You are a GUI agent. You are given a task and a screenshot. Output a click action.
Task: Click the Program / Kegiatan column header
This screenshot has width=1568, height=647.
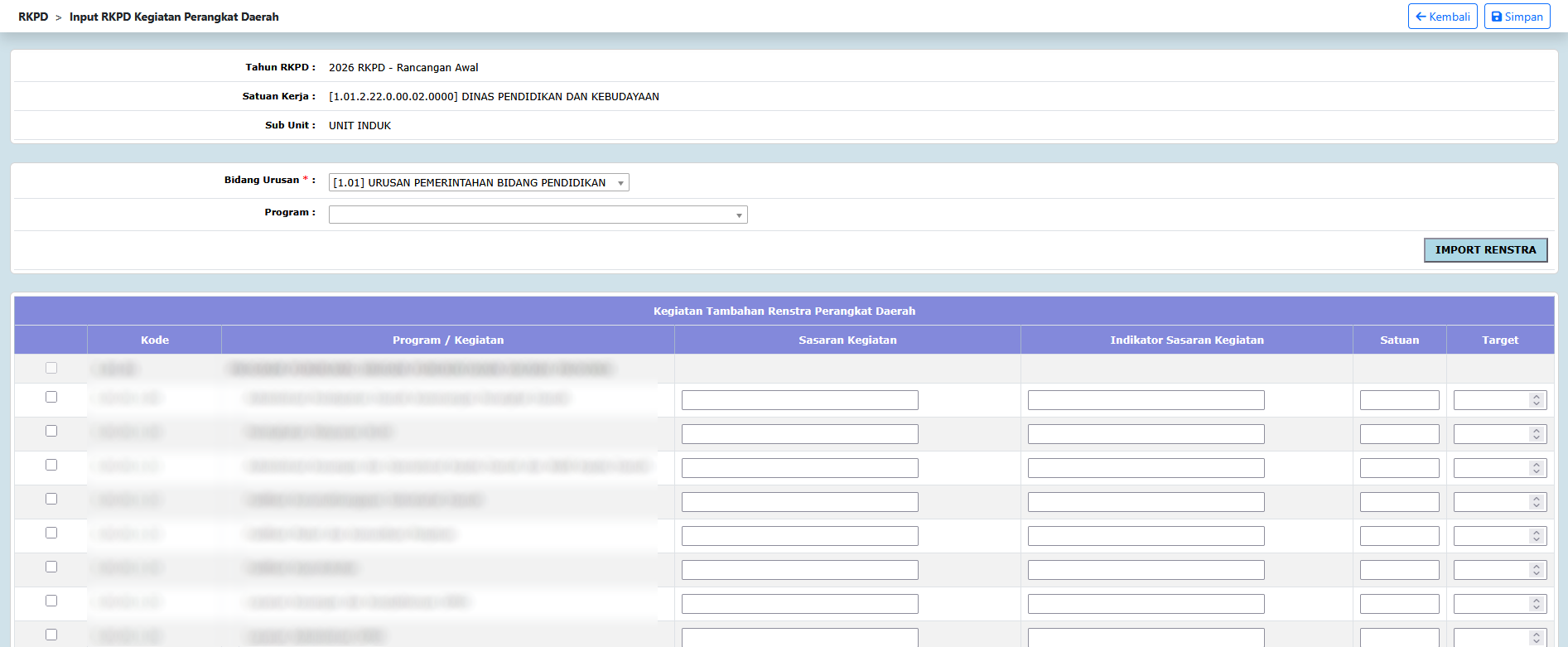pos(448,340)
